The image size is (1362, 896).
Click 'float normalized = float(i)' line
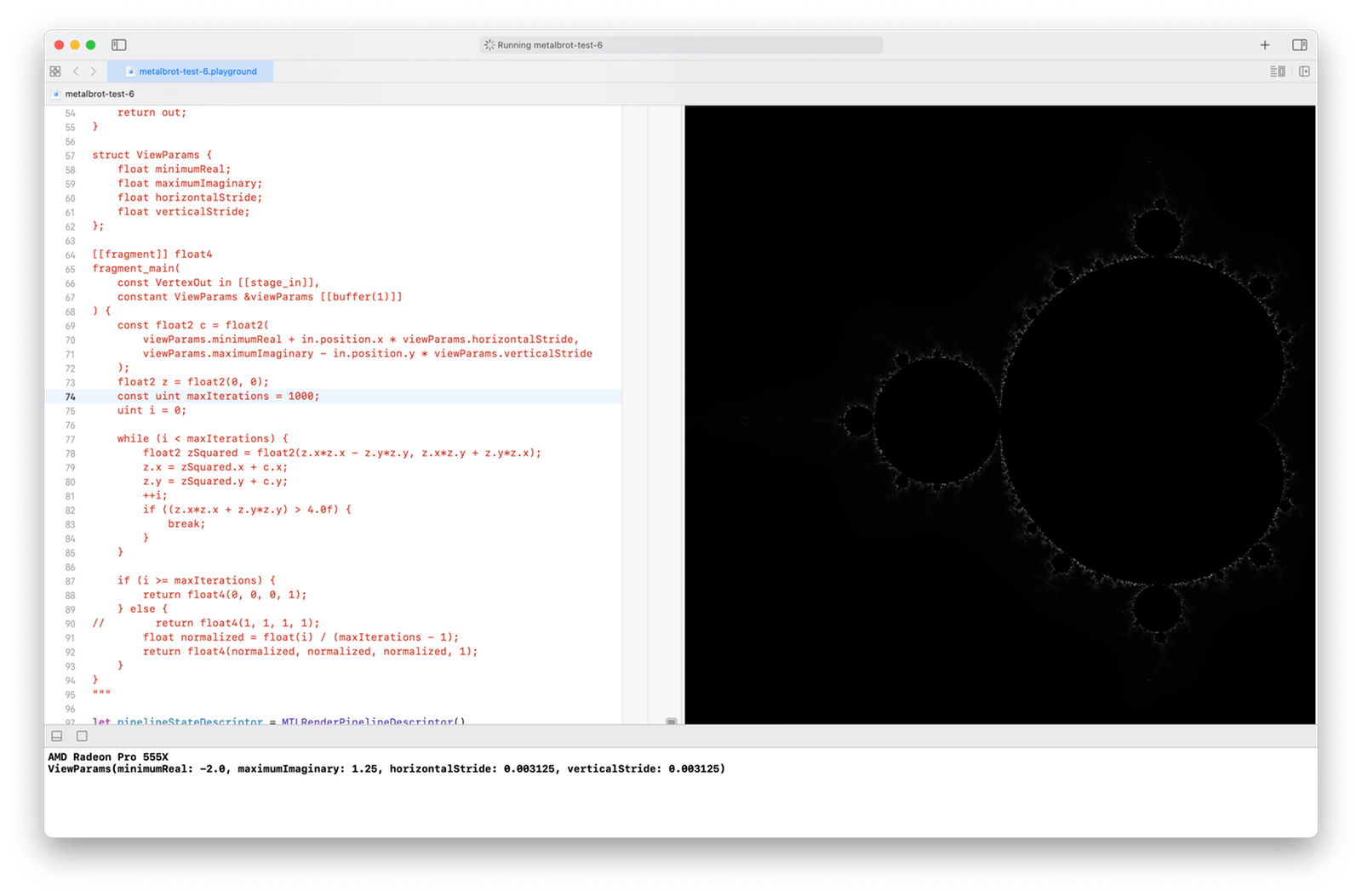click(x=300, y=637)
